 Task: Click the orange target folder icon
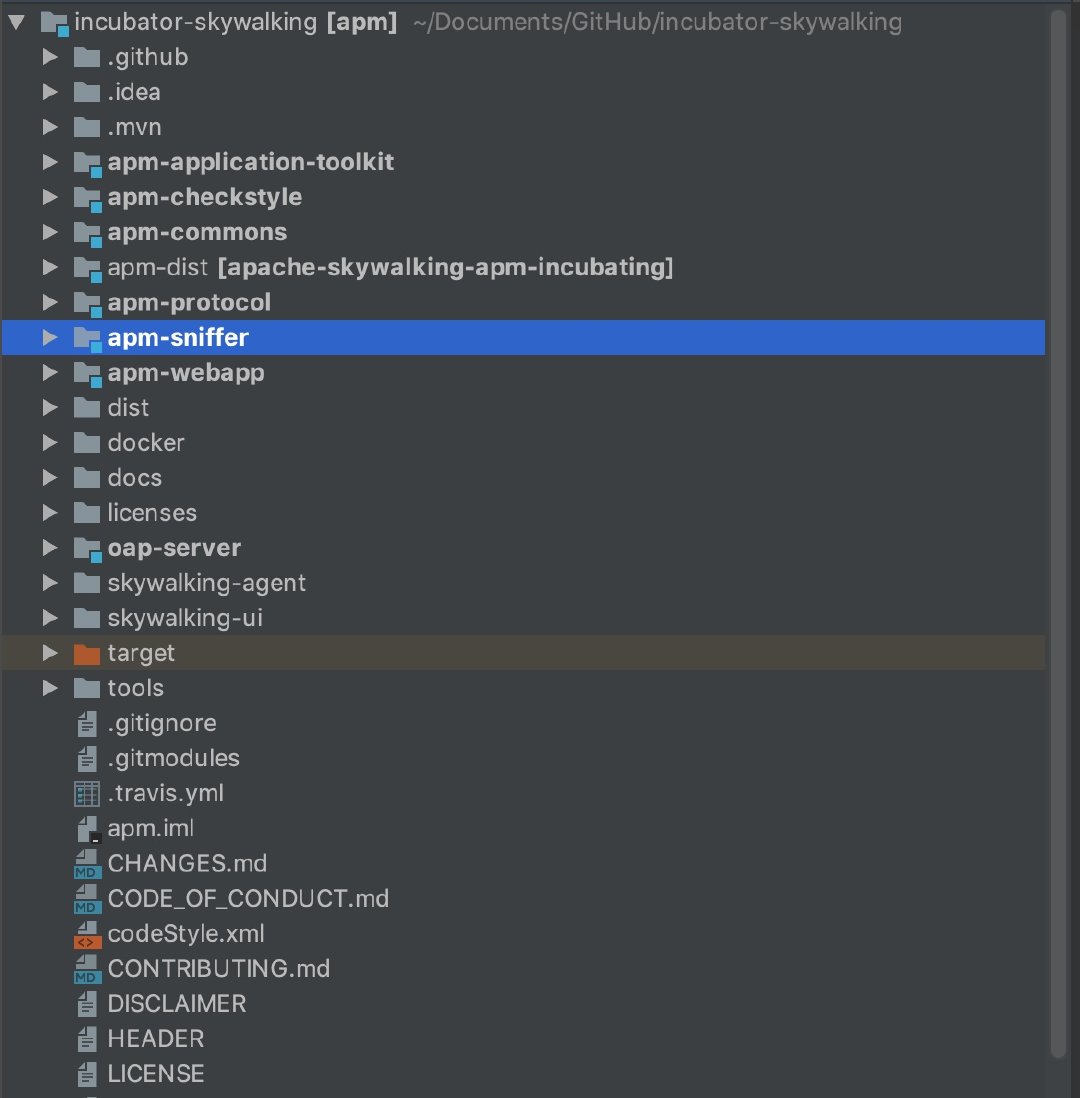click(x=88, y=654)
